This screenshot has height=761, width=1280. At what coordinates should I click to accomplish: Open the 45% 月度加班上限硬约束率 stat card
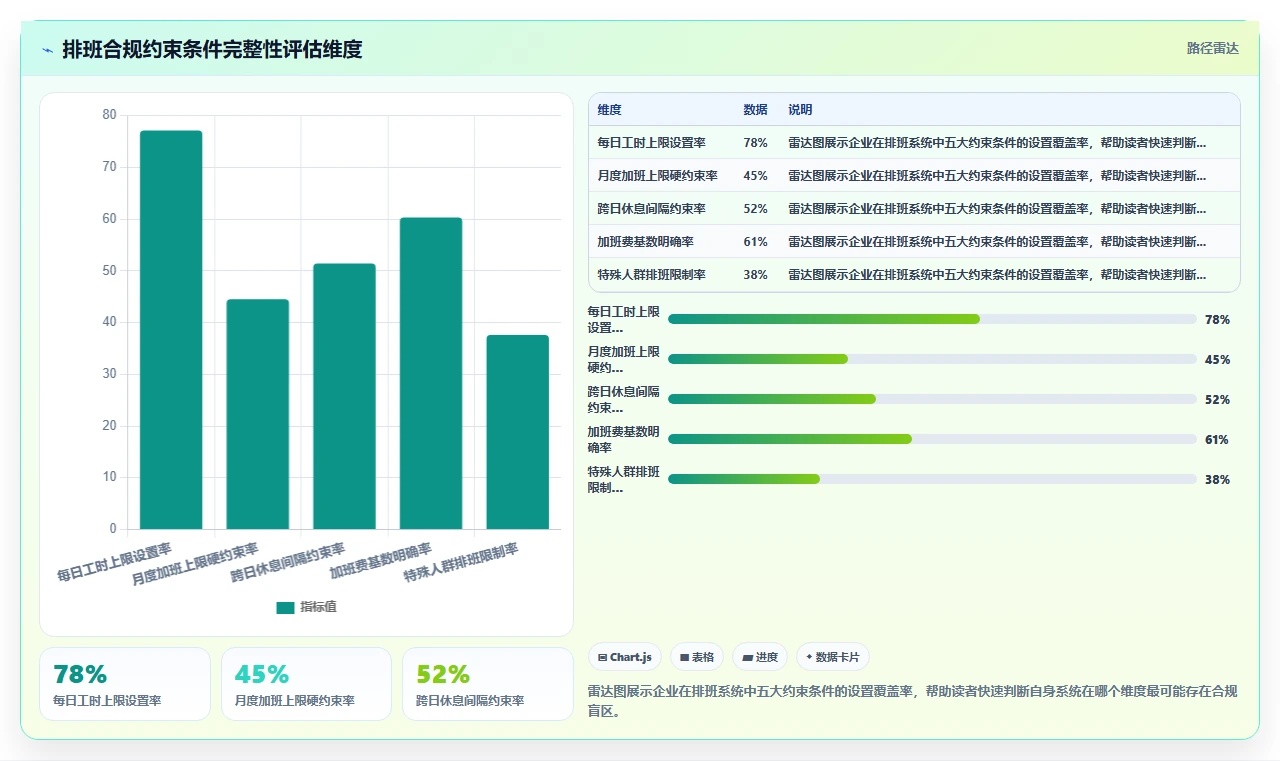pos(306,684)
